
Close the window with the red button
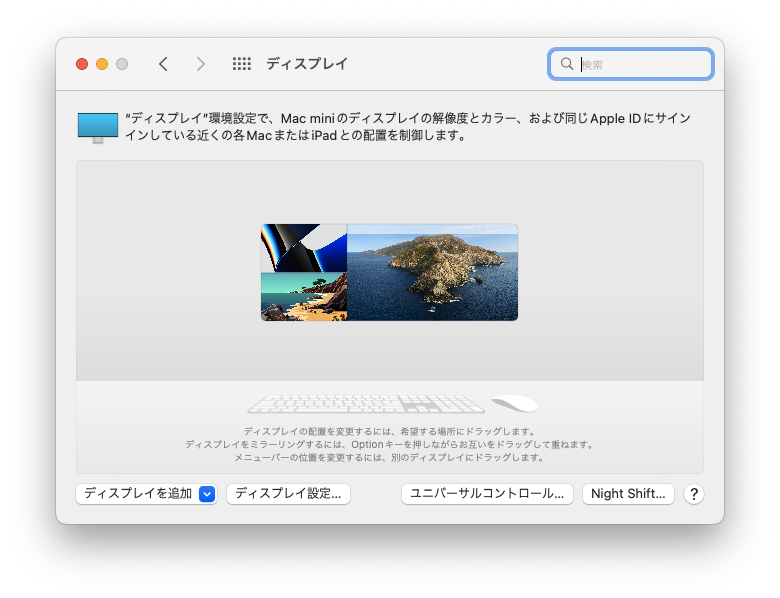tap(82, 64)
